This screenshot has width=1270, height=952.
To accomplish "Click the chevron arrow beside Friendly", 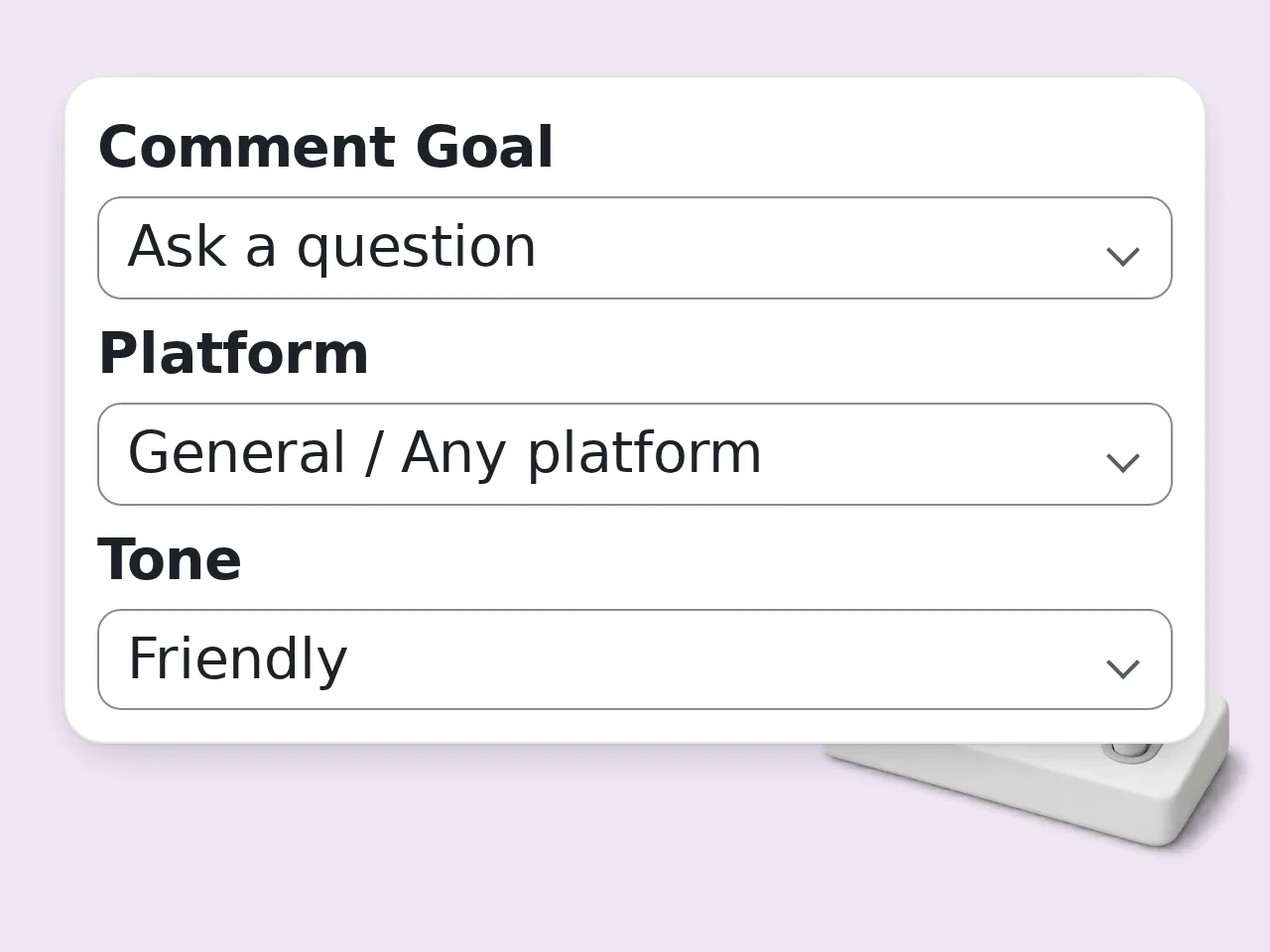I will click(x=1122, y=669).
